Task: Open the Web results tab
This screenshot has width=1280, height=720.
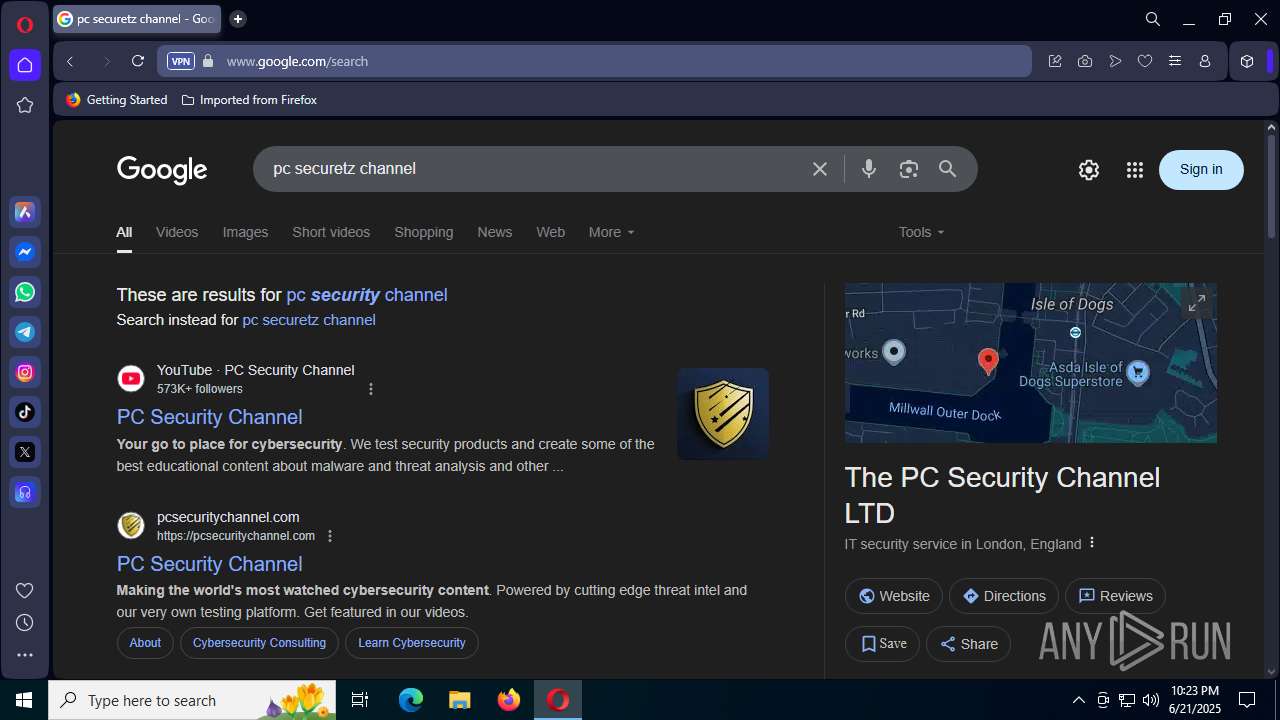Action: (550, 232)
